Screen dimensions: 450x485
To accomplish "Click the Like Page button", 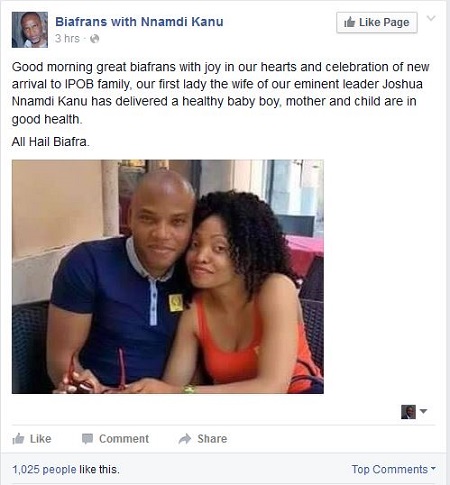I will [377, 22].
